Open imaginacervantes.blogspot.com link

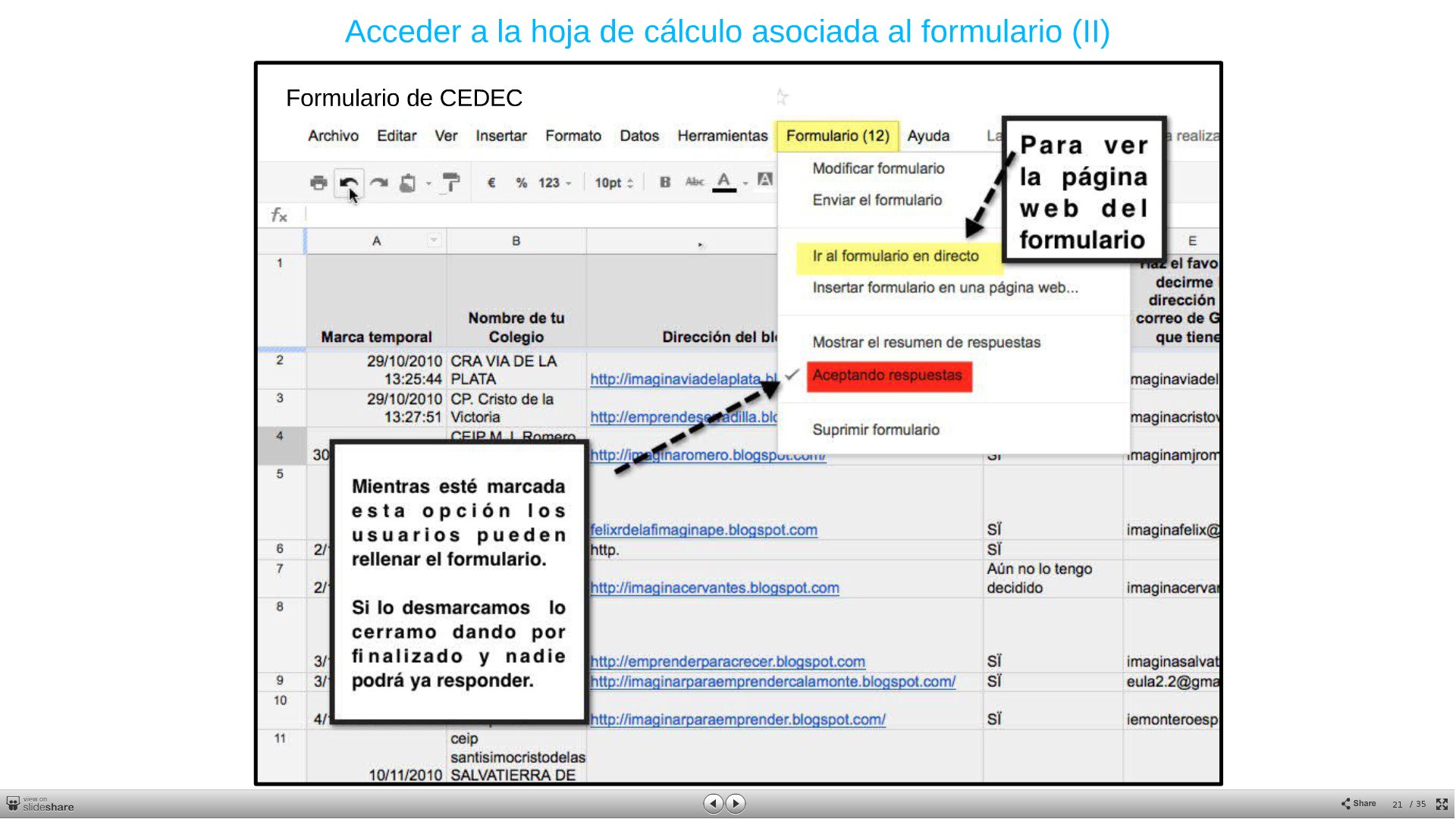[x=714, y=588]
